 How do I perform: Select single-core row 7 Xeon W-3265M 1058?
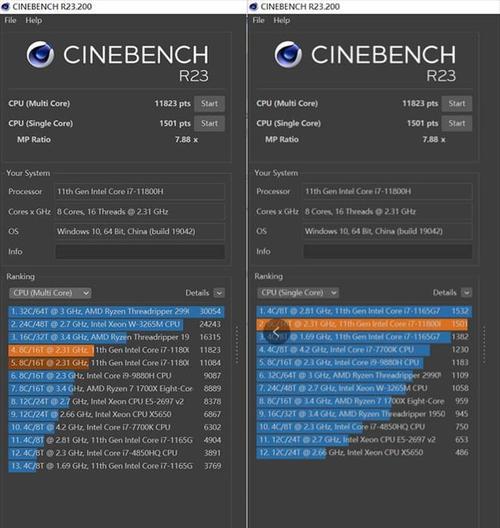click(364, 388)
